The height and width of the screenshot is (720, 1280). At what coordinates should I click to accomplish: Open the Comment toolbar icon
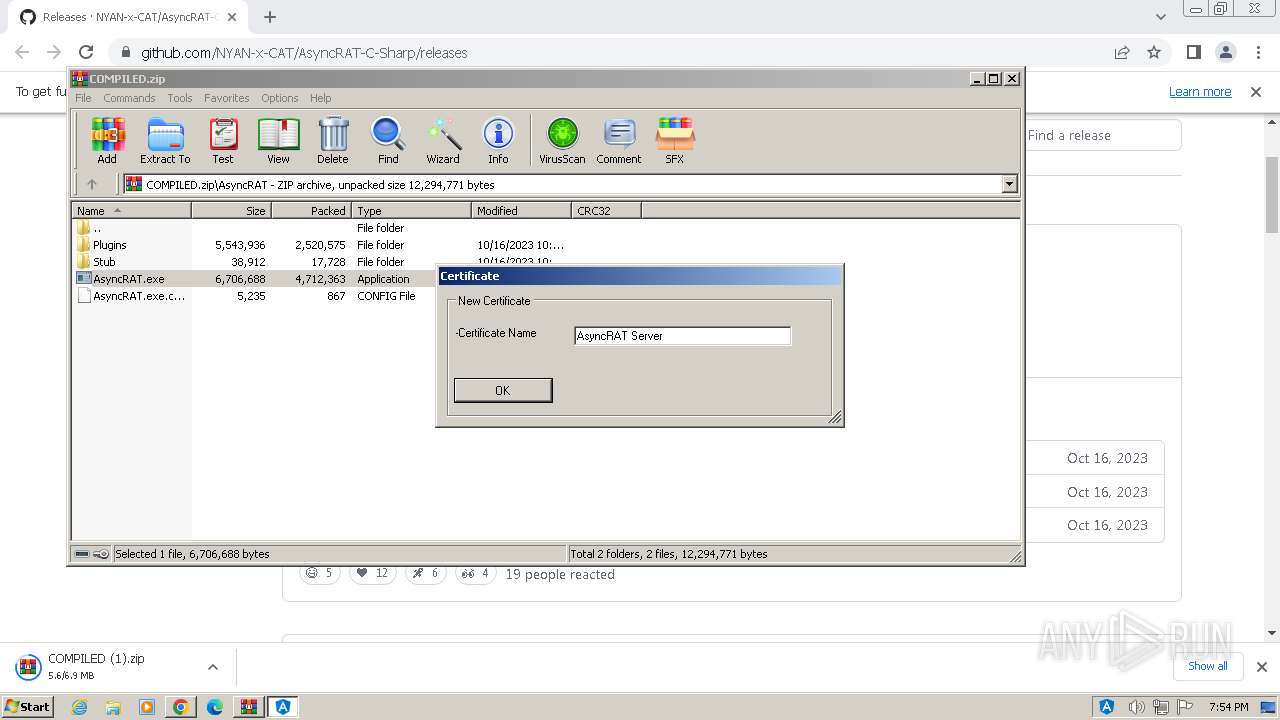click(x=619, y=140)
